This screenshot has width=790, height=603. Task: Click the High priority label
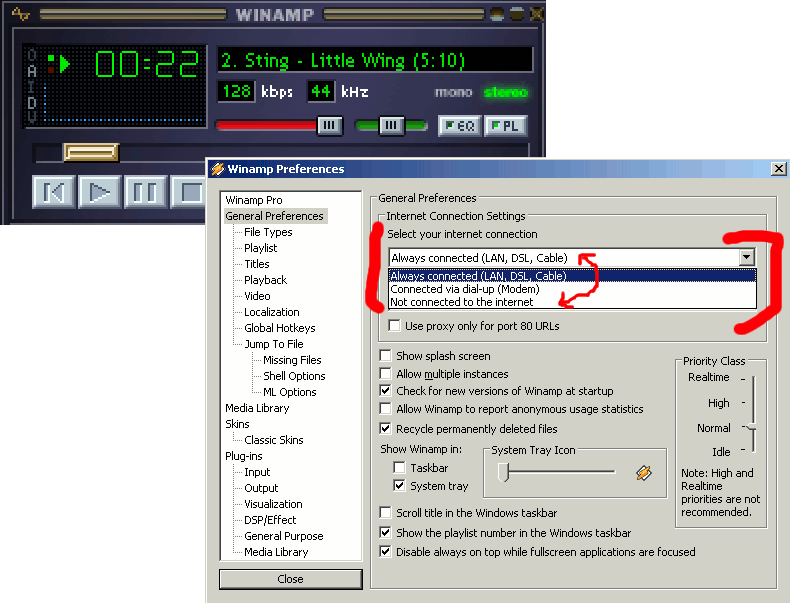(x=718, y=403)
